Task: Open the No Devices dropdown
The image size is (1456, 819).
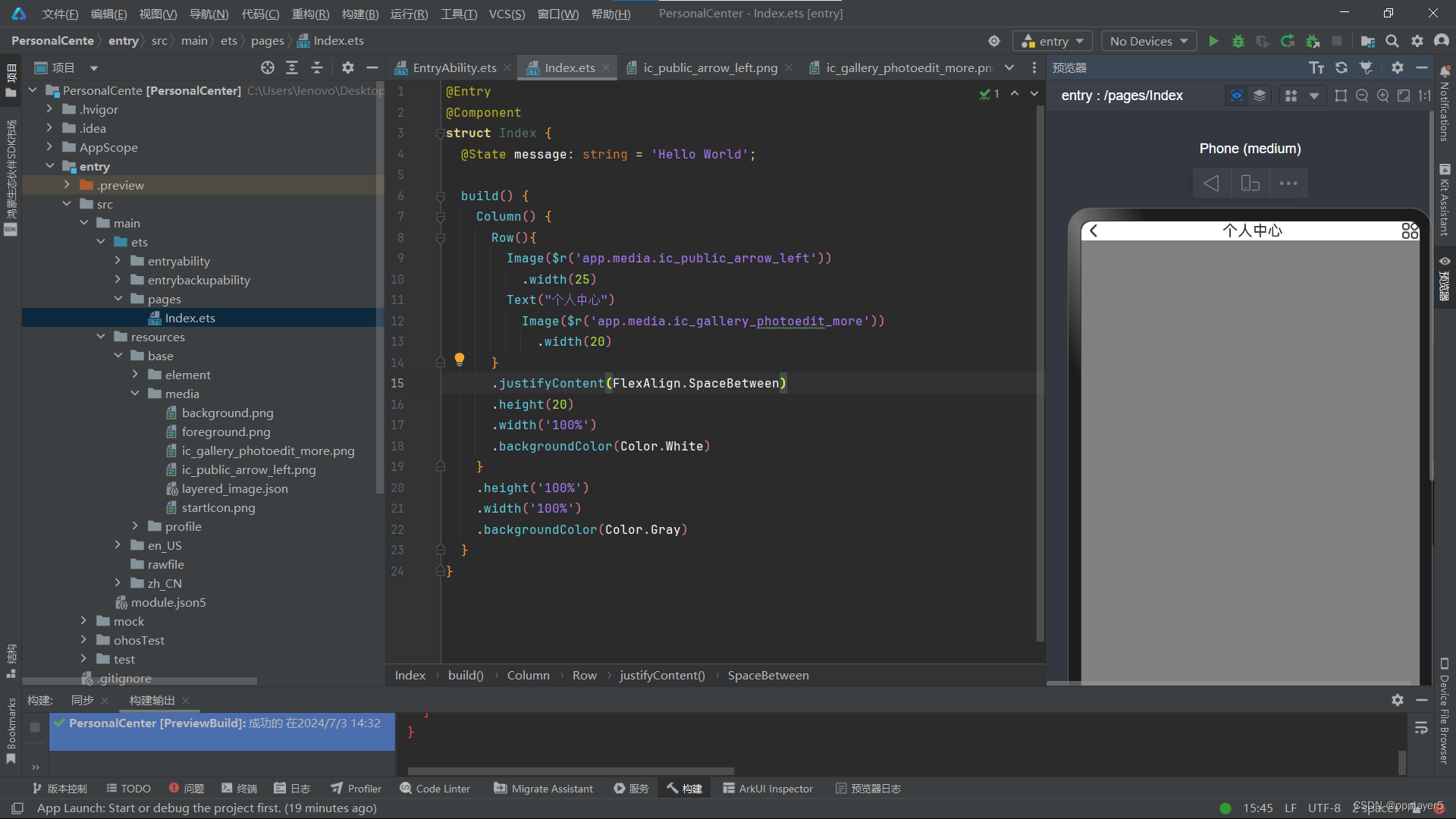Action: 1148,41
